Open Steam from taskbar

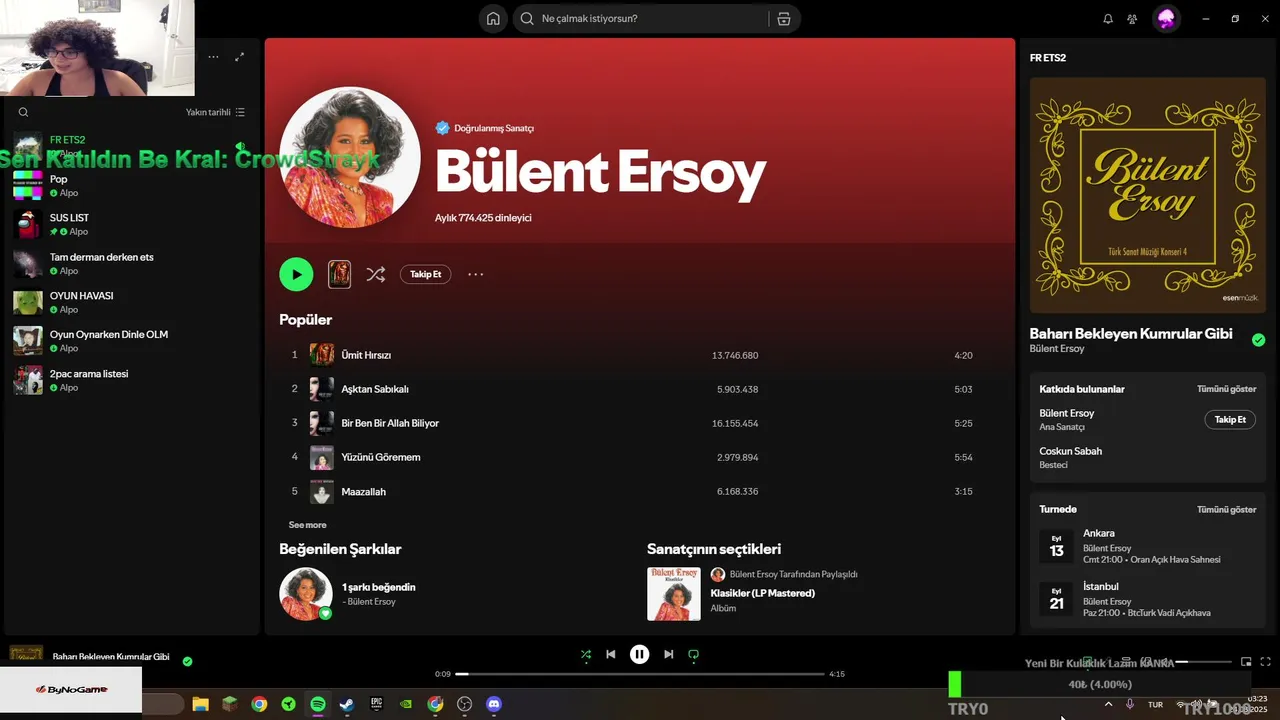(x=347, y=704)
